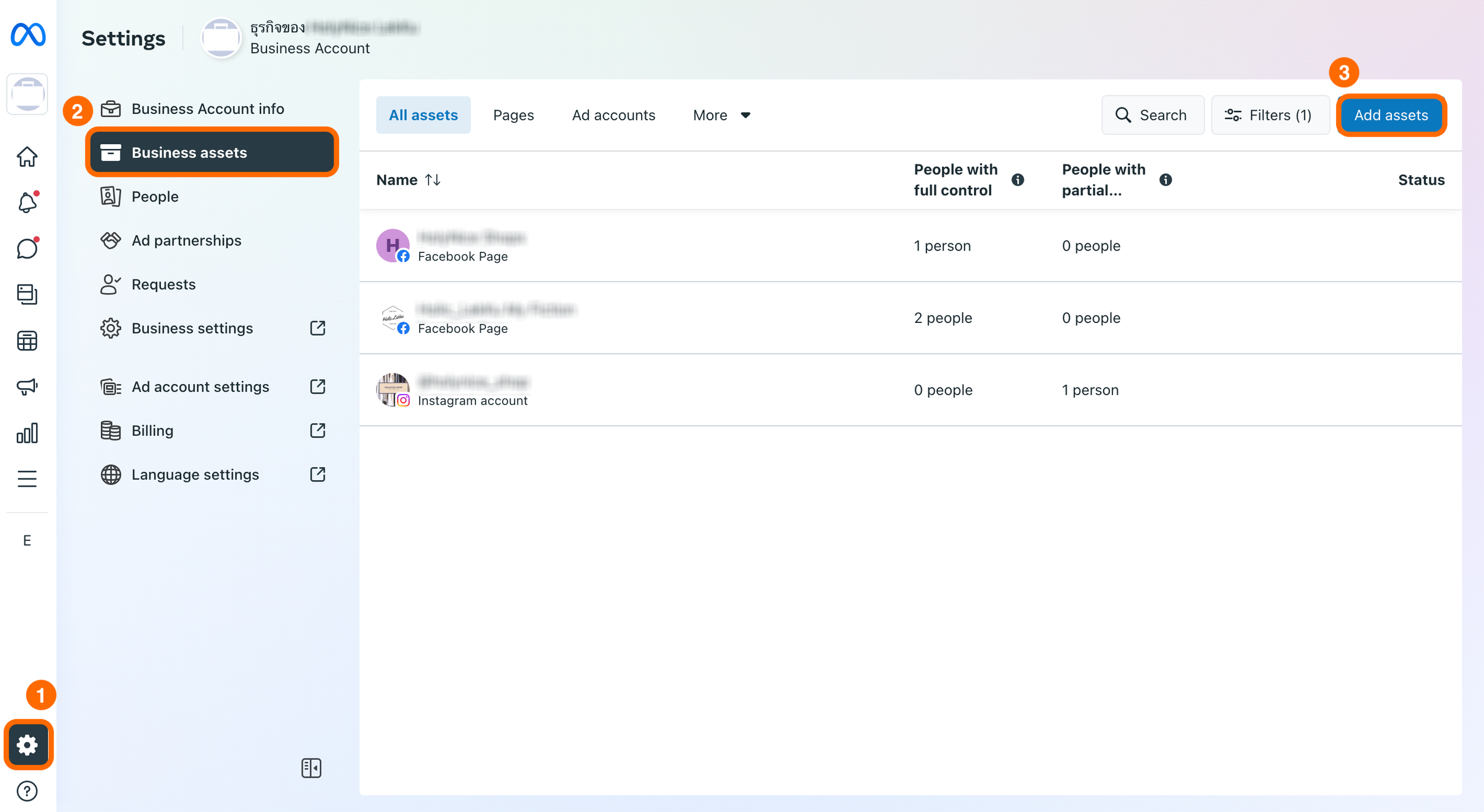Switch to the Pages tab
Image resolution: width=1484 pixels, height=812 pixels.
513,115
